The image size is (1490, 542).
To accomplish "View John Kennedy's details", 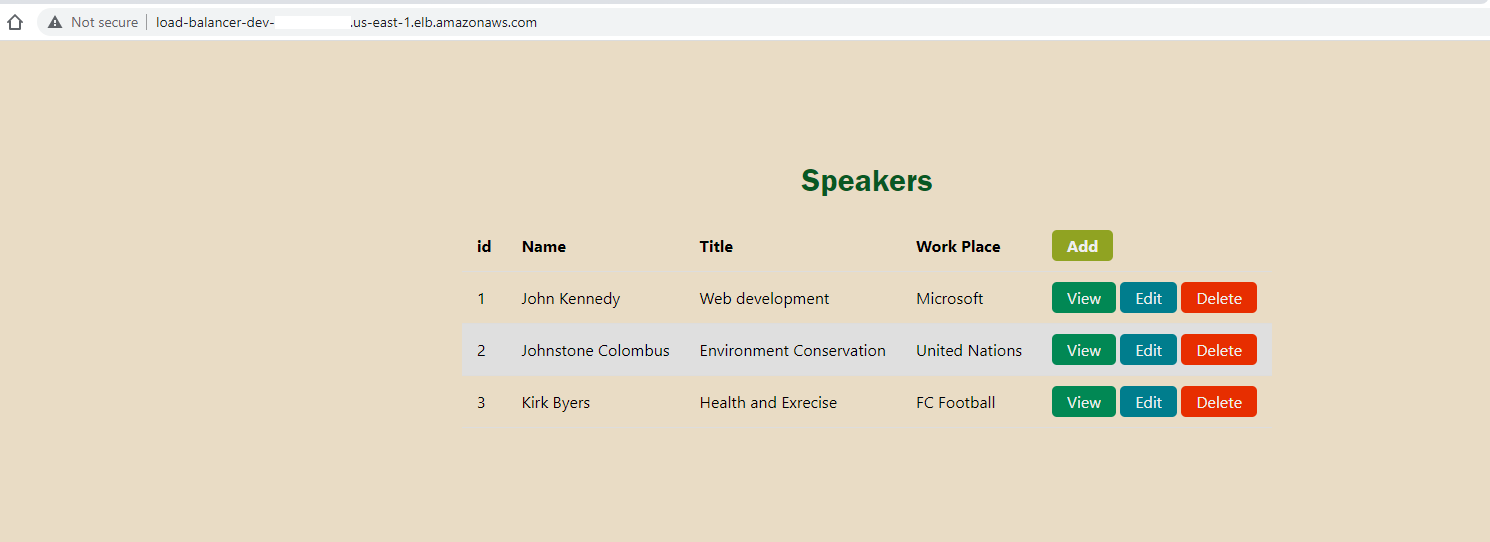I will pos(1083,298).
